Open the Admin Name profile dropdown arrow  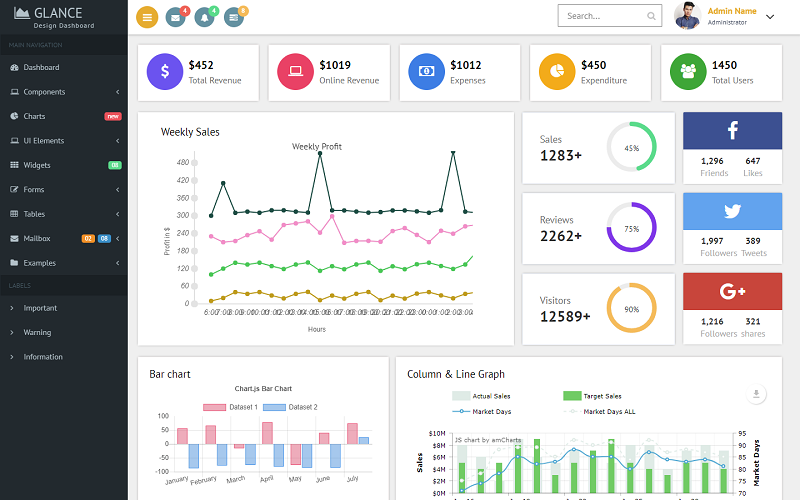coord(770,17)
